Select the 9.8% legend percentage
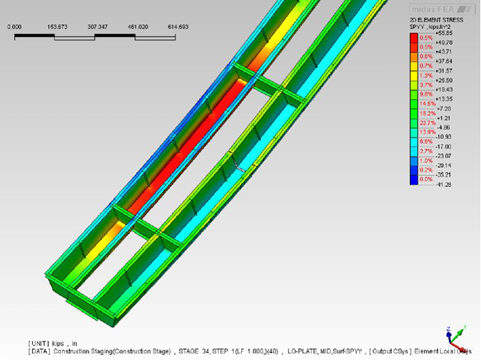Viewport: 481px width, 361px height. click(426, 95)
